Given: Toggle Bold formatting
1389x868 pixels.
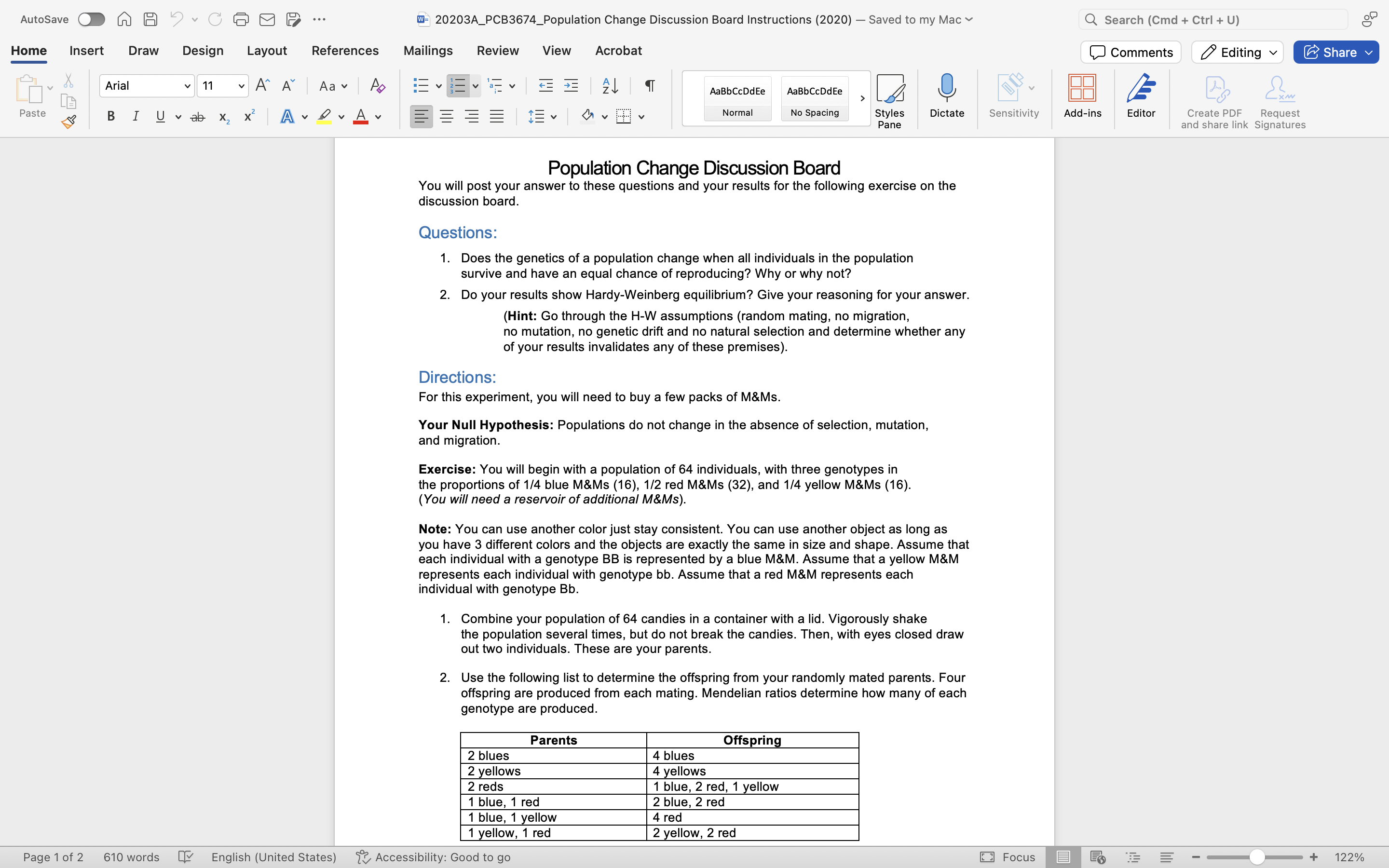Looking at the screenshot, I should pos(111,117).
